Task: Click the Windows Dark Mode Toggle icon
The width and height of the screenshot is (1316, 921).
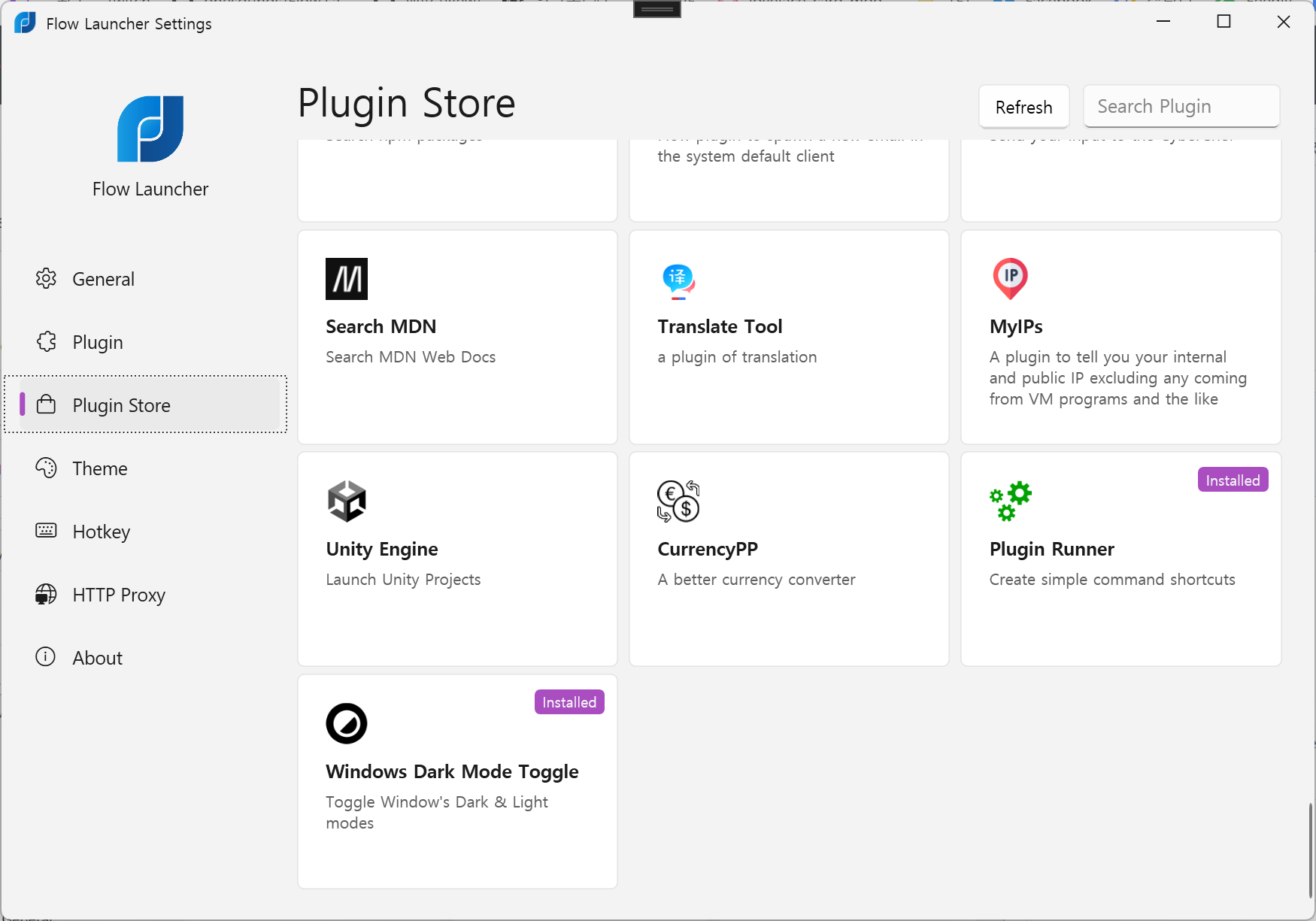Action: pyautogui.click(x=347, y=724)
